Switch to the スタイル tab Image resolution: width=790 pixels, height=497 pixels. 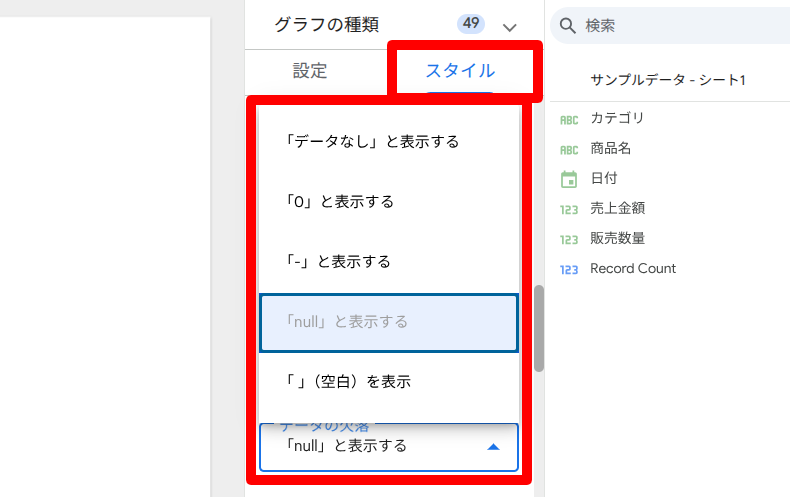click(460, 71)
